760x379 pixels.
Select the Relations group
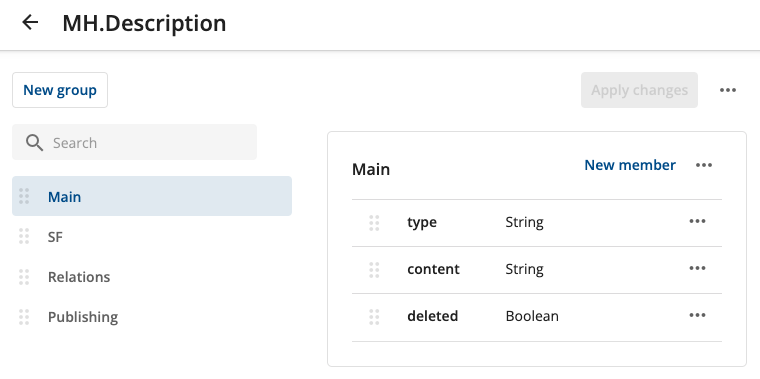coord(152,277)
